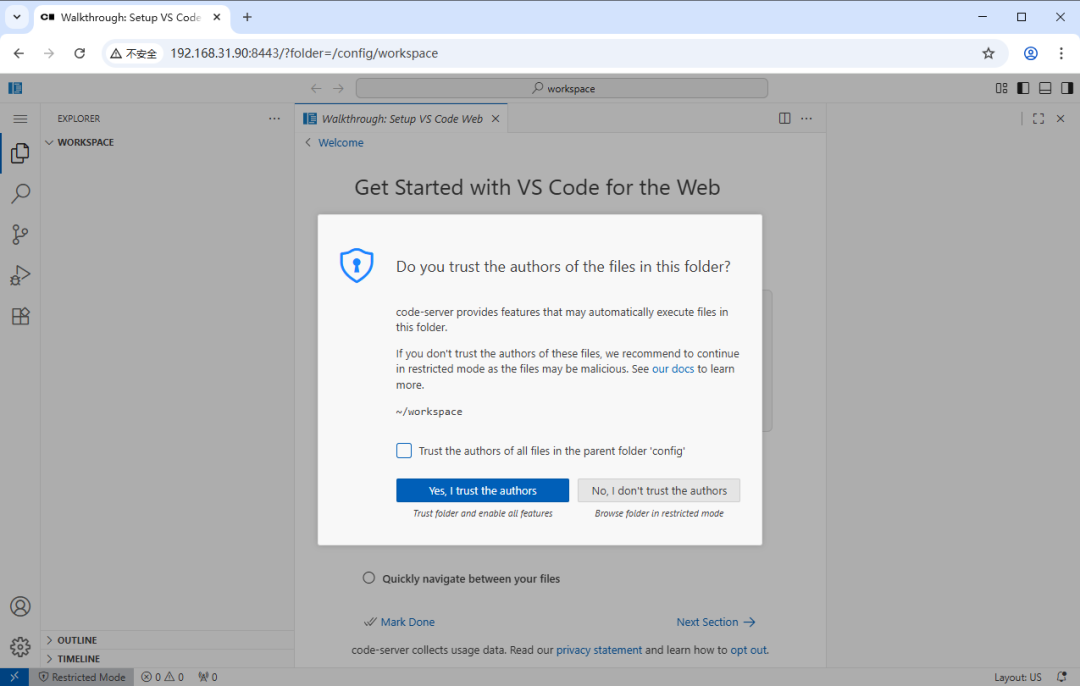Open the Manage gear icon
This screenshot has height=686, width=1080.
[x=20, y=647]
